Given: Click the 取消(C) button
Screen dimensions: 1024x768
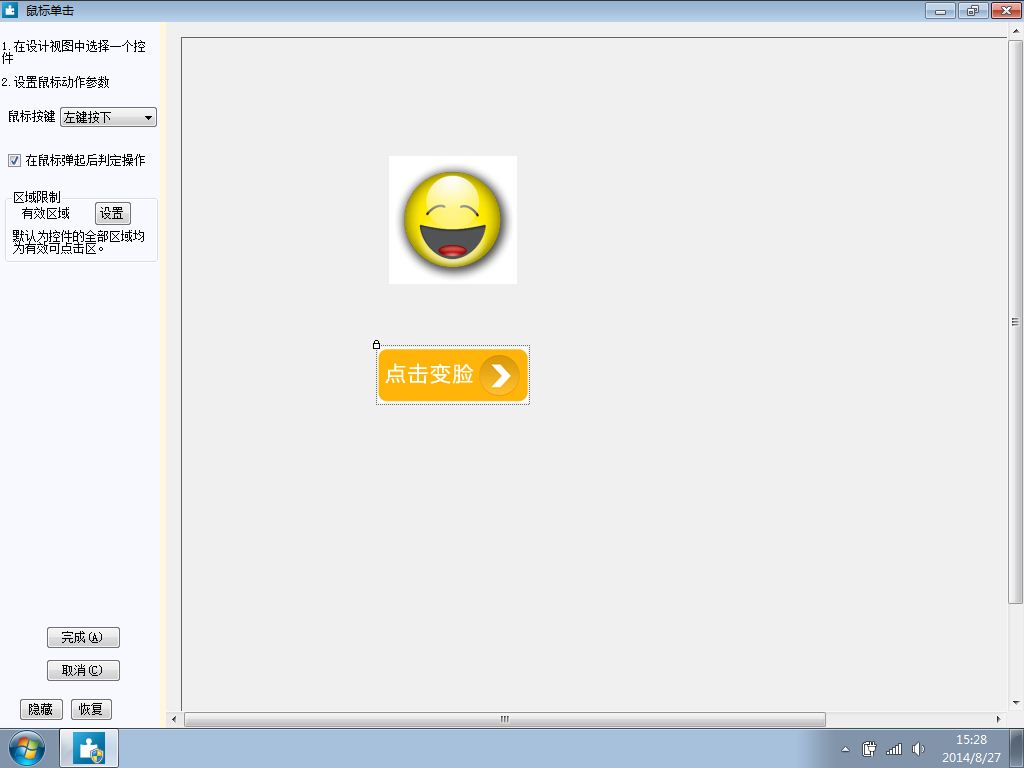Looking at the screenshot, I should click(x=83, y=670).
